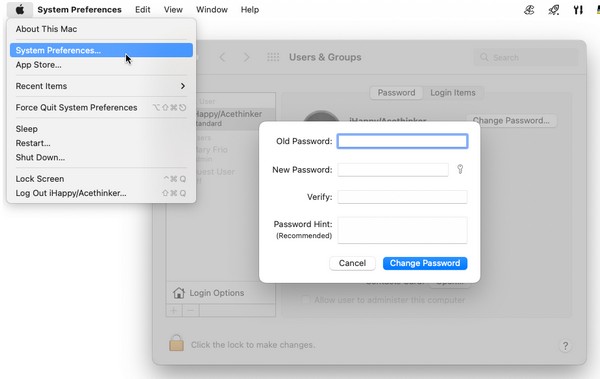Click the Login Options house icon
The image size is (600, 379).
click(x=179, y=293)
